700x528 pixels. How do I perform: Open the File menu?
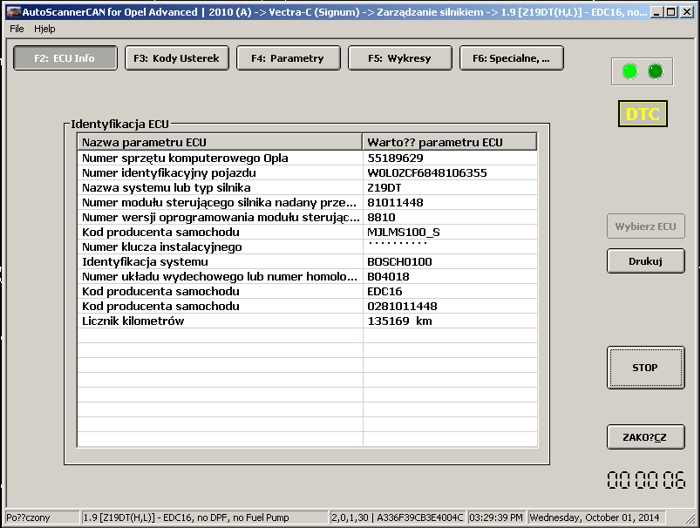[17, 29]
